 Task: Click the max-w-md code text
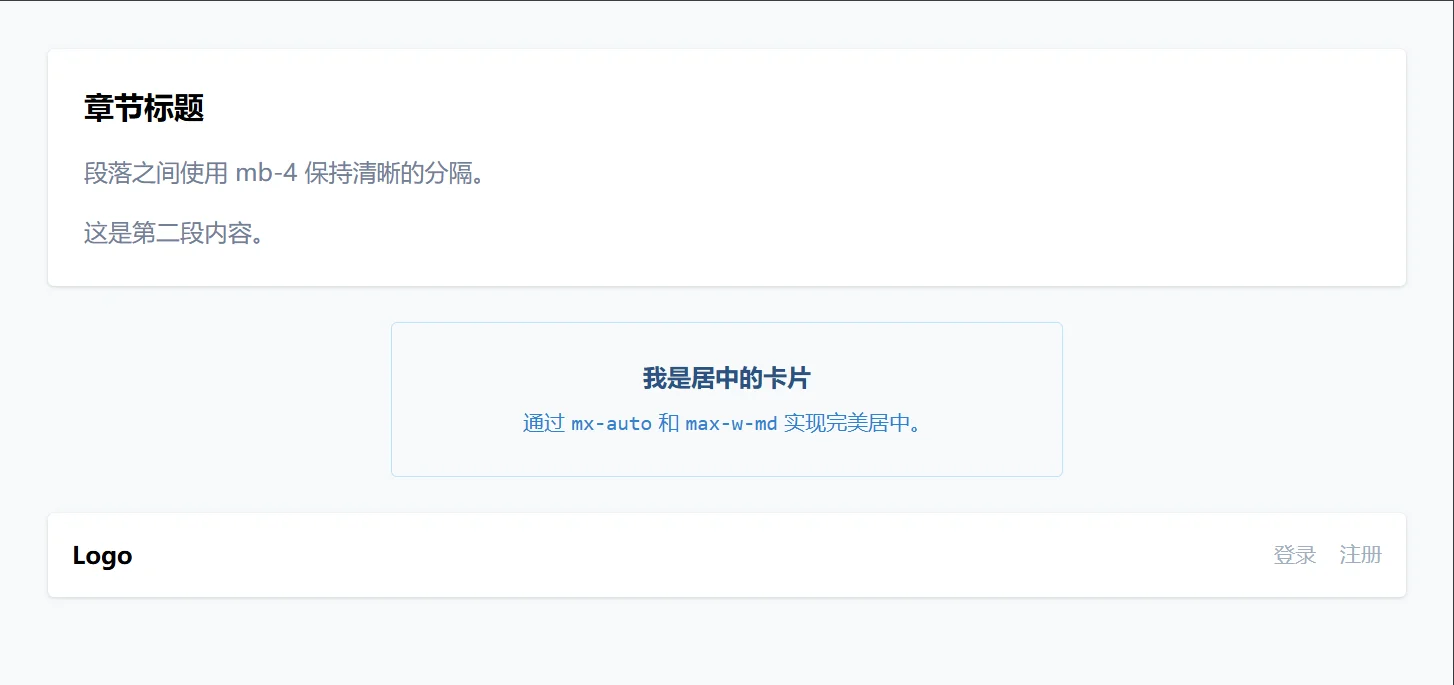[x=731, y=423]
